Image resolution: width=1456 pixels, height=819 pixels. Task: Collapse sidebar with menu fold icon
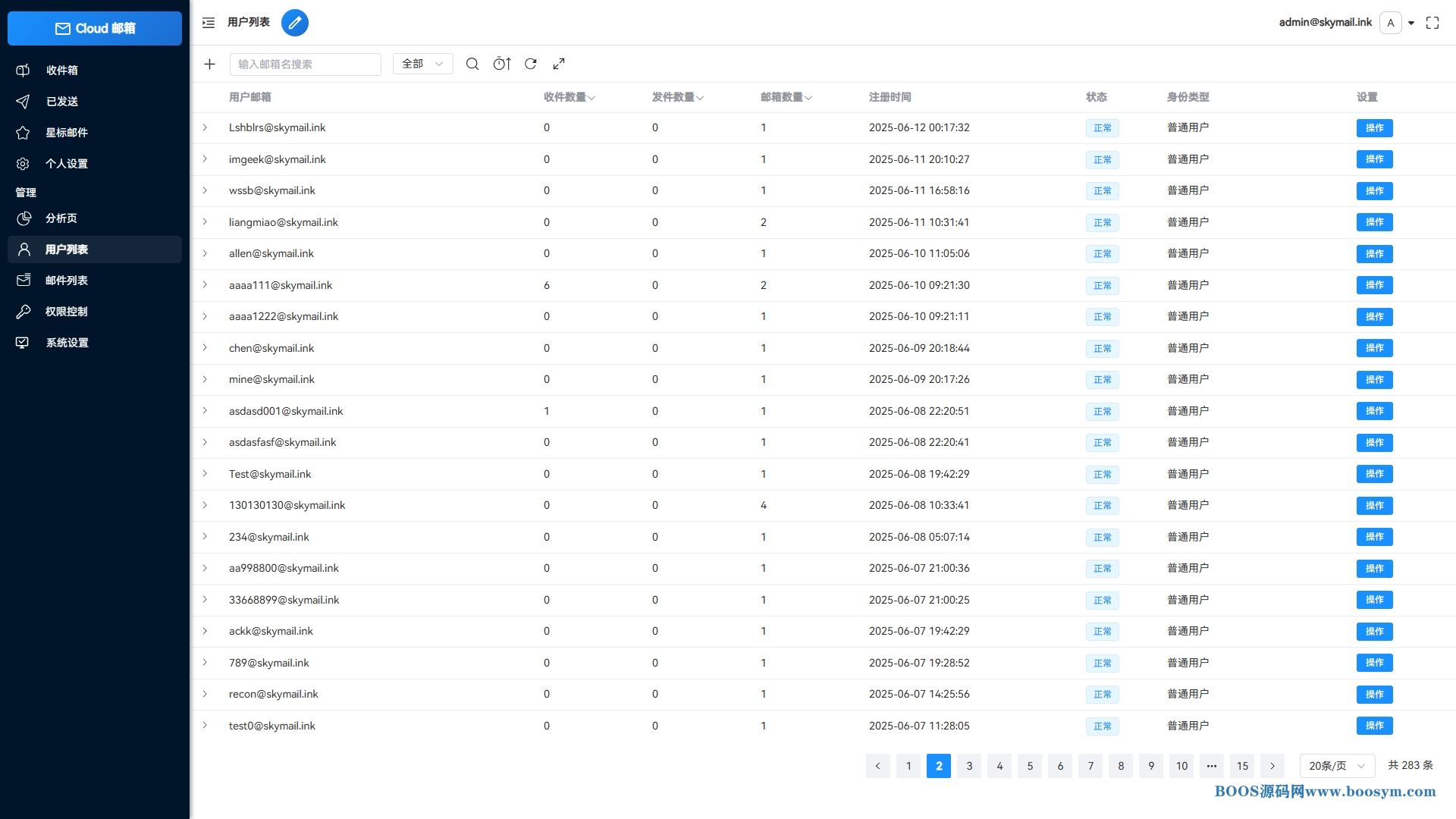pos(209,23)
